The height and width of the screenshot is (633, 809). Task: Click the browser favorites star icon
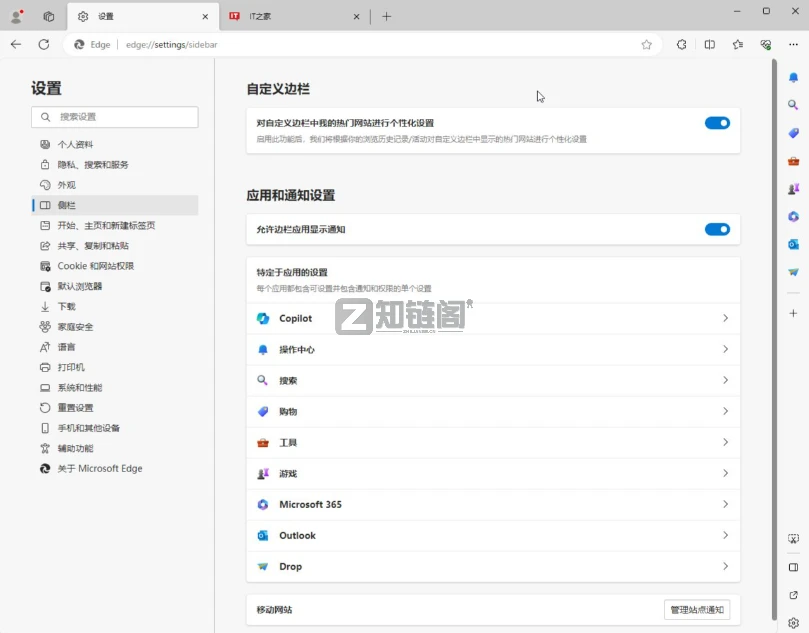click(647, 44)
